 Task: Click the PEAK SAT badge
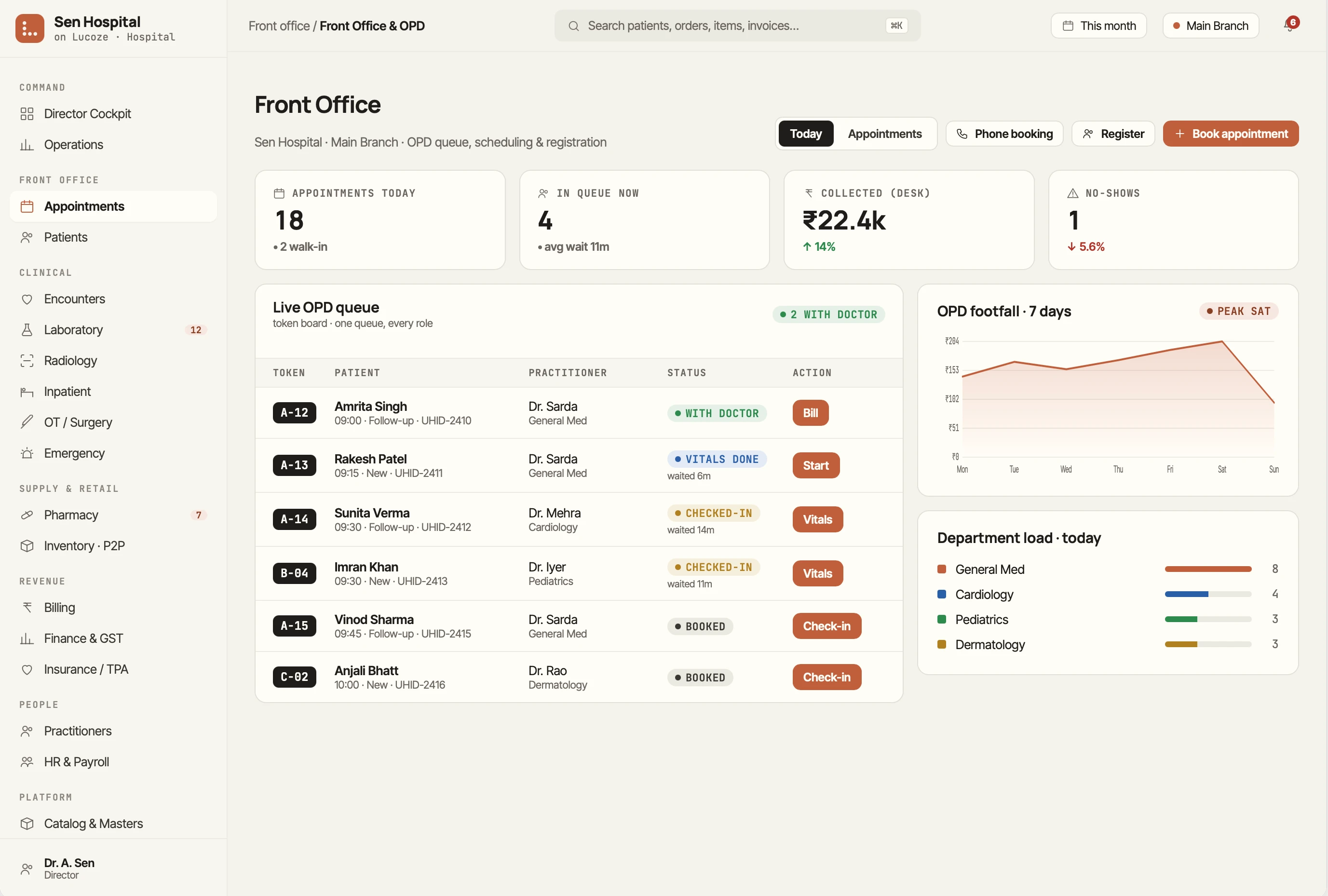pyautogui.click(x=1238, y=312)
